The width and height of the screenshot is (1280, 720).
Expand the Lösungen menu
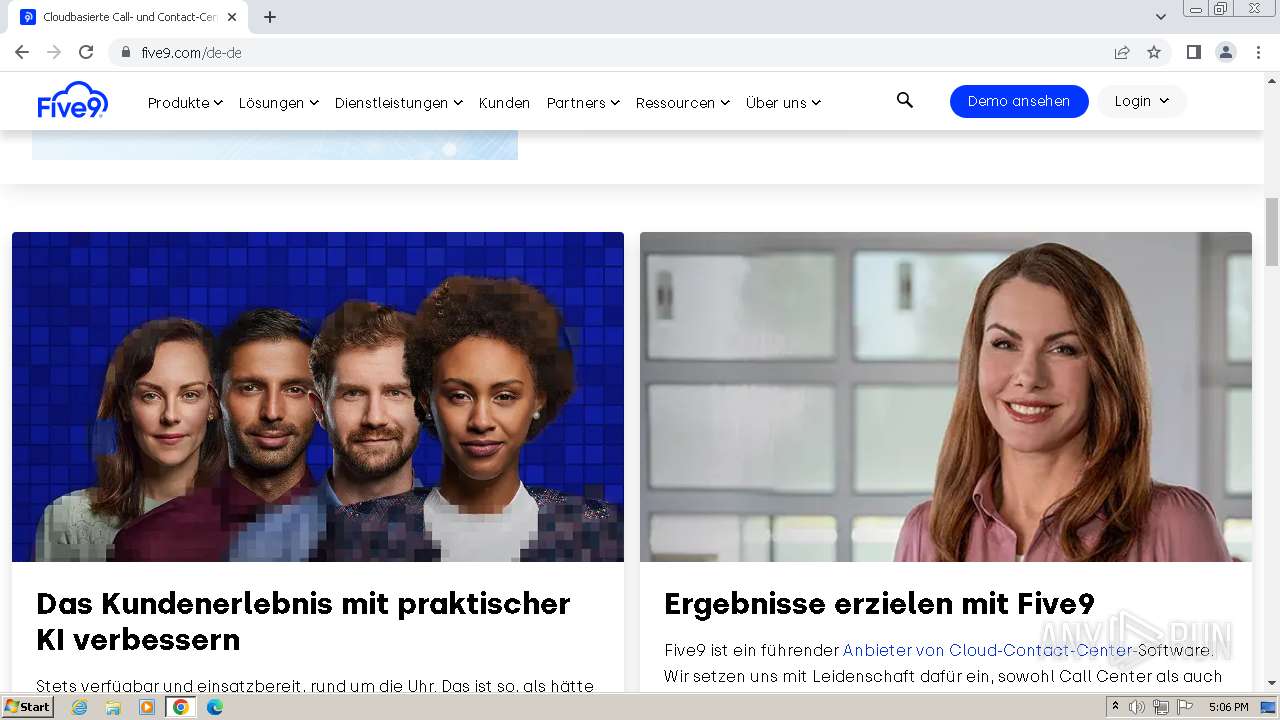tap(279, 102)
